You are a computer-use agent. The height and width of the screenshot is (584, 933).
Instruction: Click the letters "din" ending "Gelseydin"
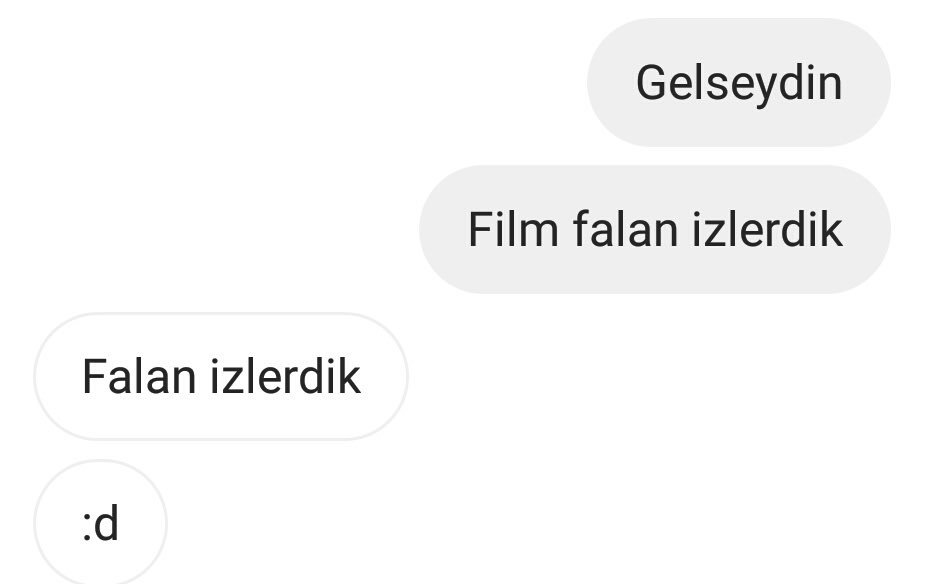click(812, 82)
